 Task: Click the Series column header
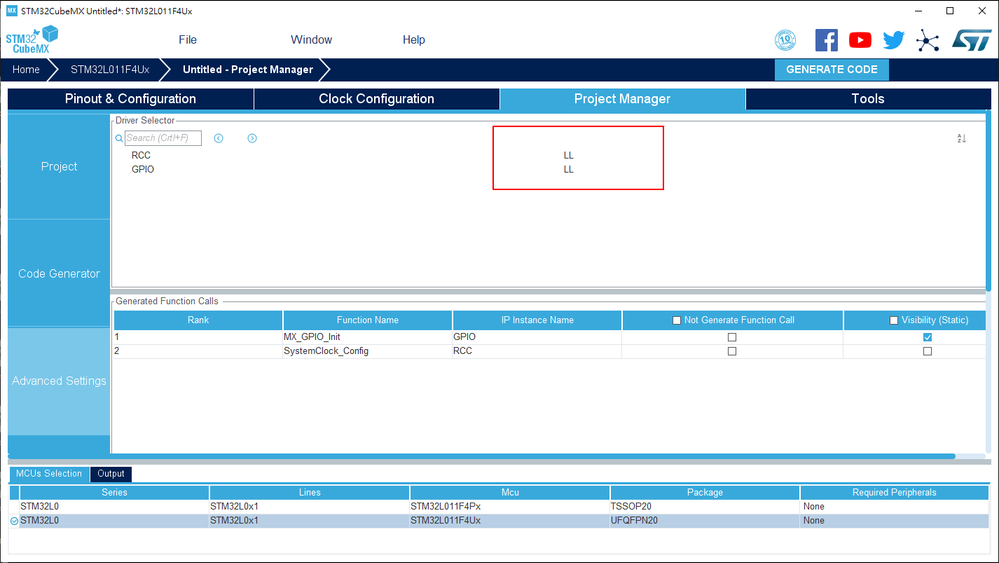pyautogui.click(x=115, y=492)
